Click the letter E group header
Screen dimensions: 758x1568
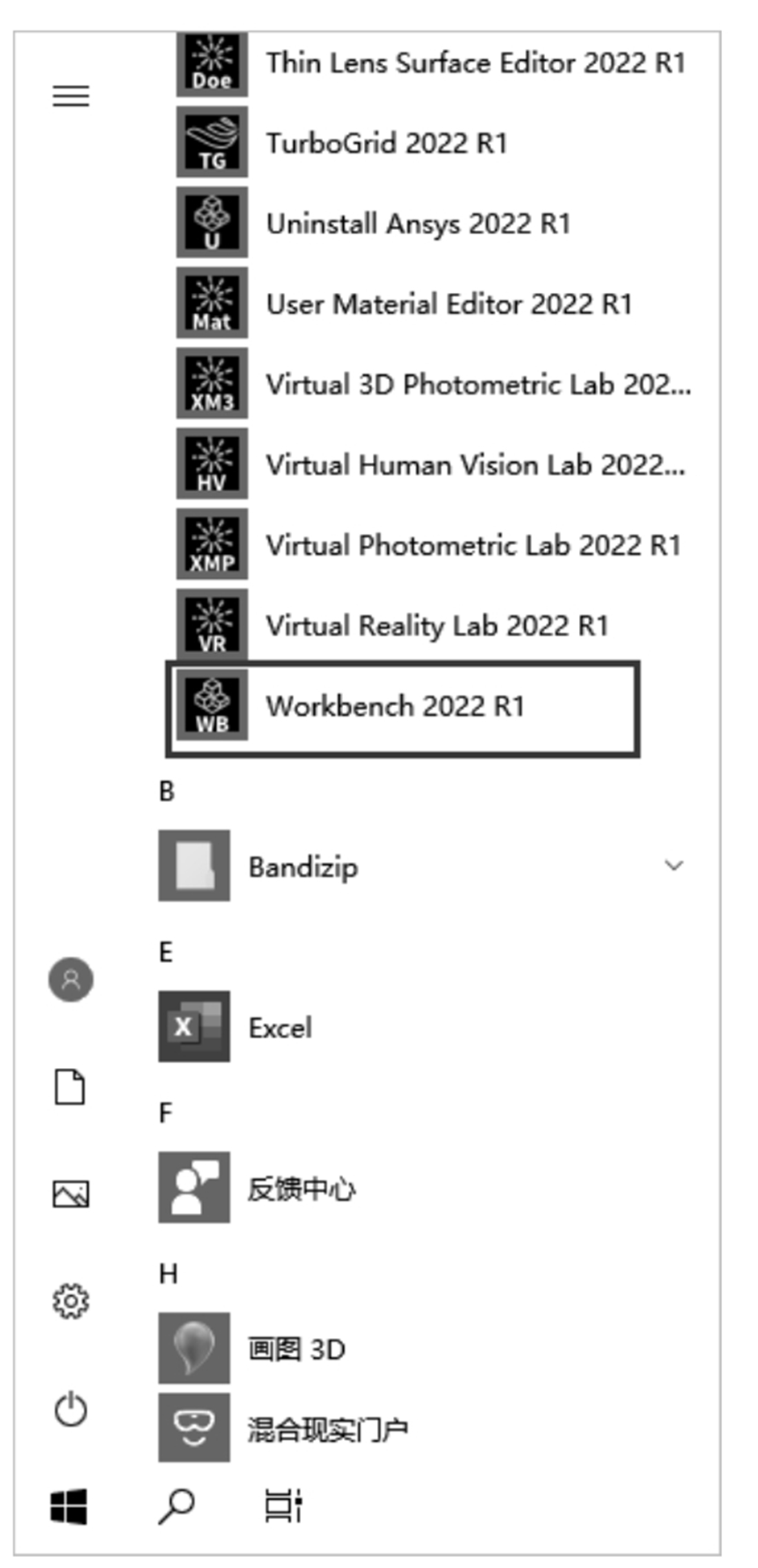tap(165, 953)
